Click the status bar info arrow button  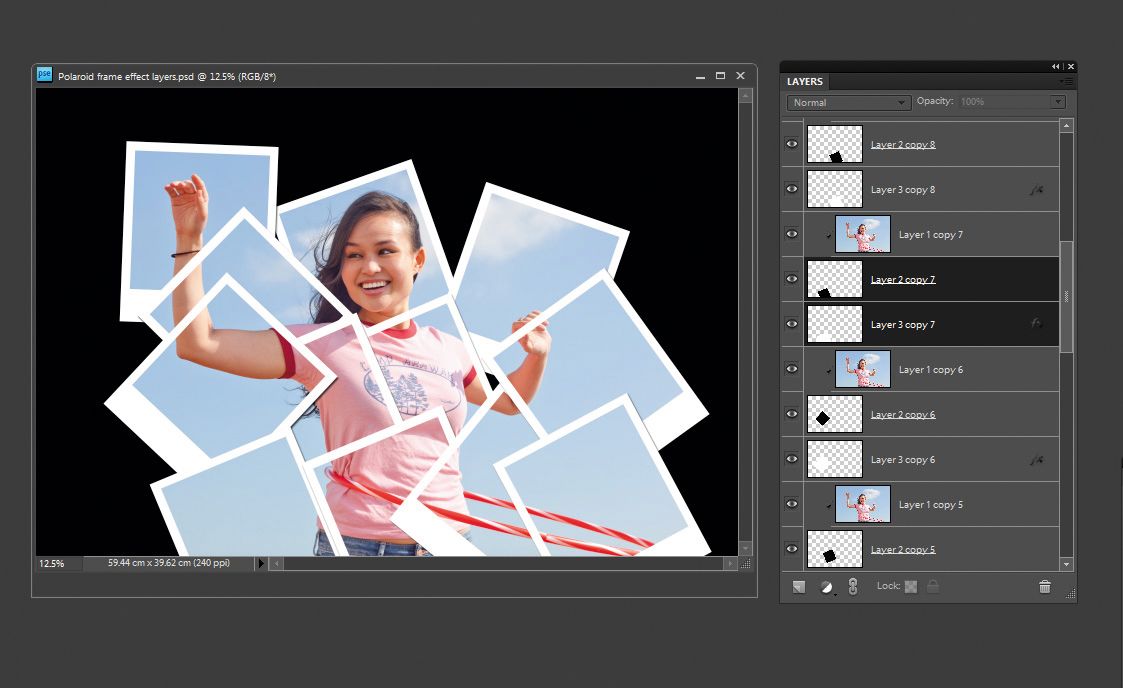pos(260,563)
